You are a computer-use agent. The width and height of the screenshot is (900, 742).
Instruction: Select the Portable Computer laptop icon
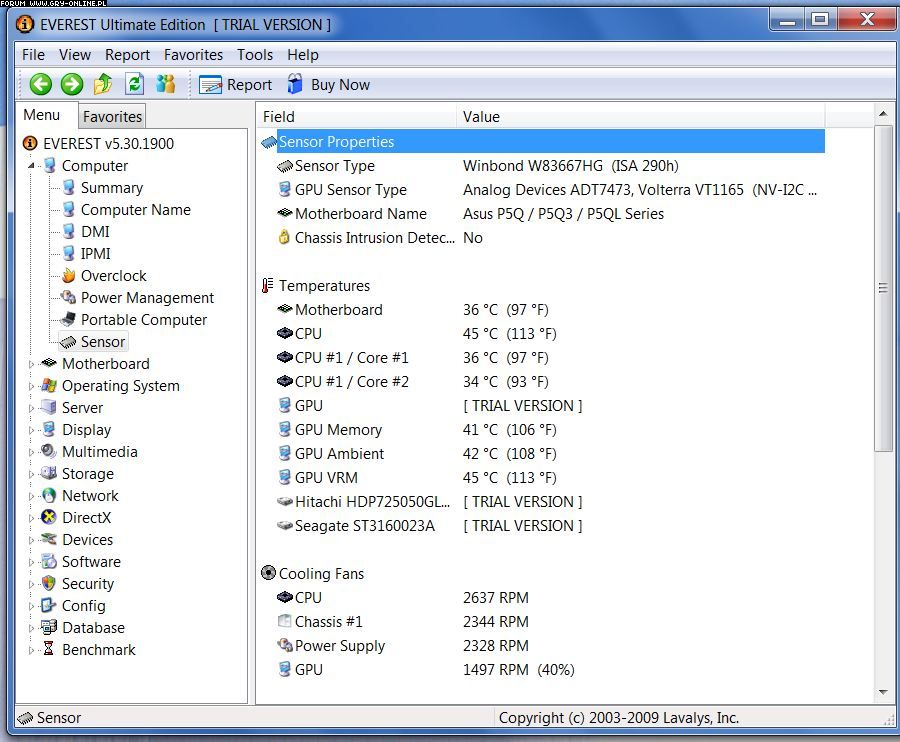(x=69, y=318)
